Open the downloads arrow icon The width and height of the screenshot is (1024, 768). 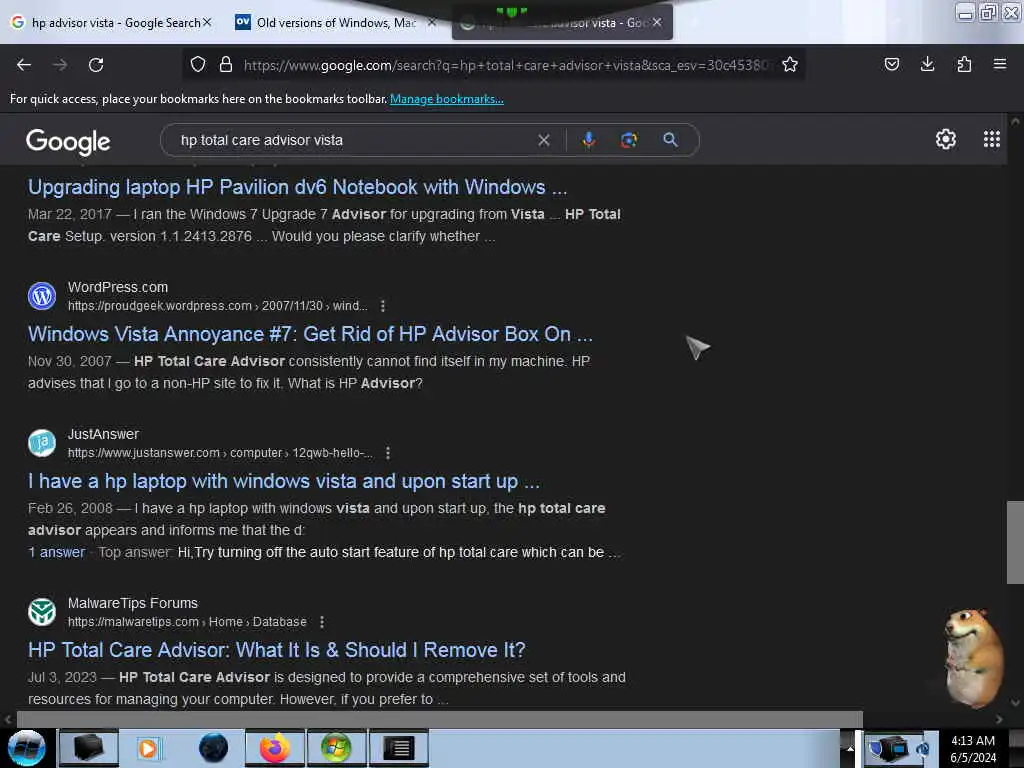927,64
